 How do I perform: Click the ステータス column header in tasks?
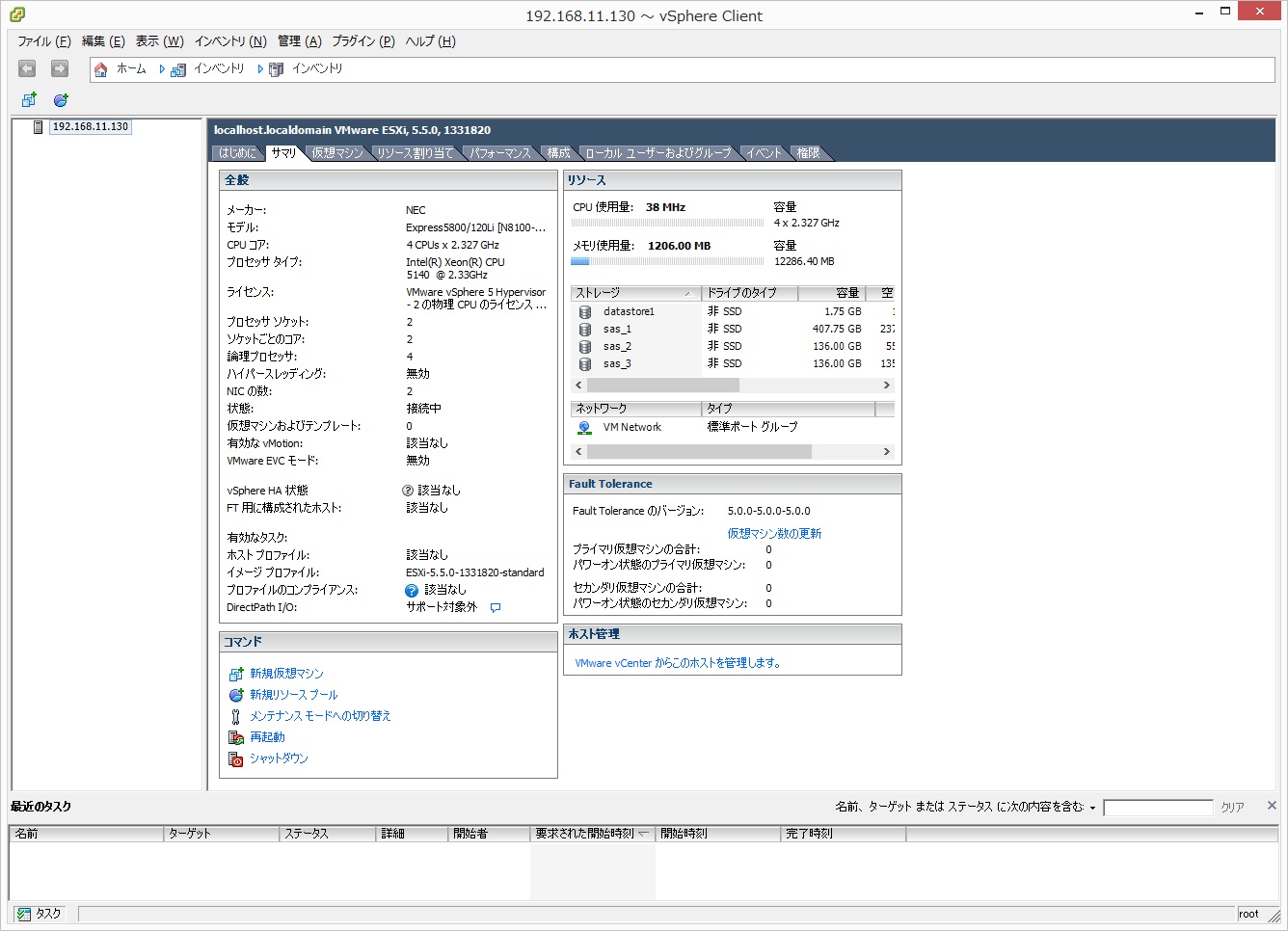[328, 834]
